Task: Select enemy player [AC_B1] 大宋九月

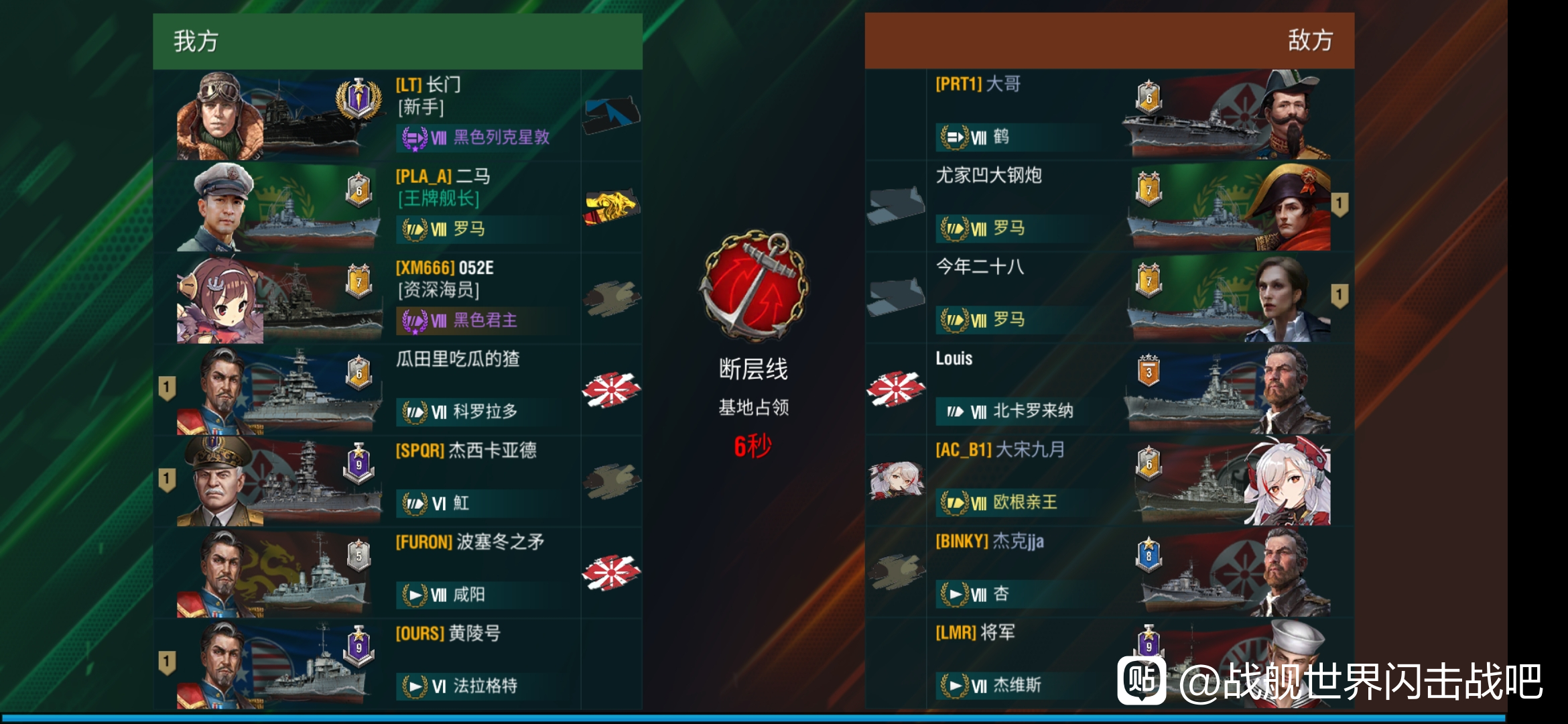Action: coord(1000,449)
